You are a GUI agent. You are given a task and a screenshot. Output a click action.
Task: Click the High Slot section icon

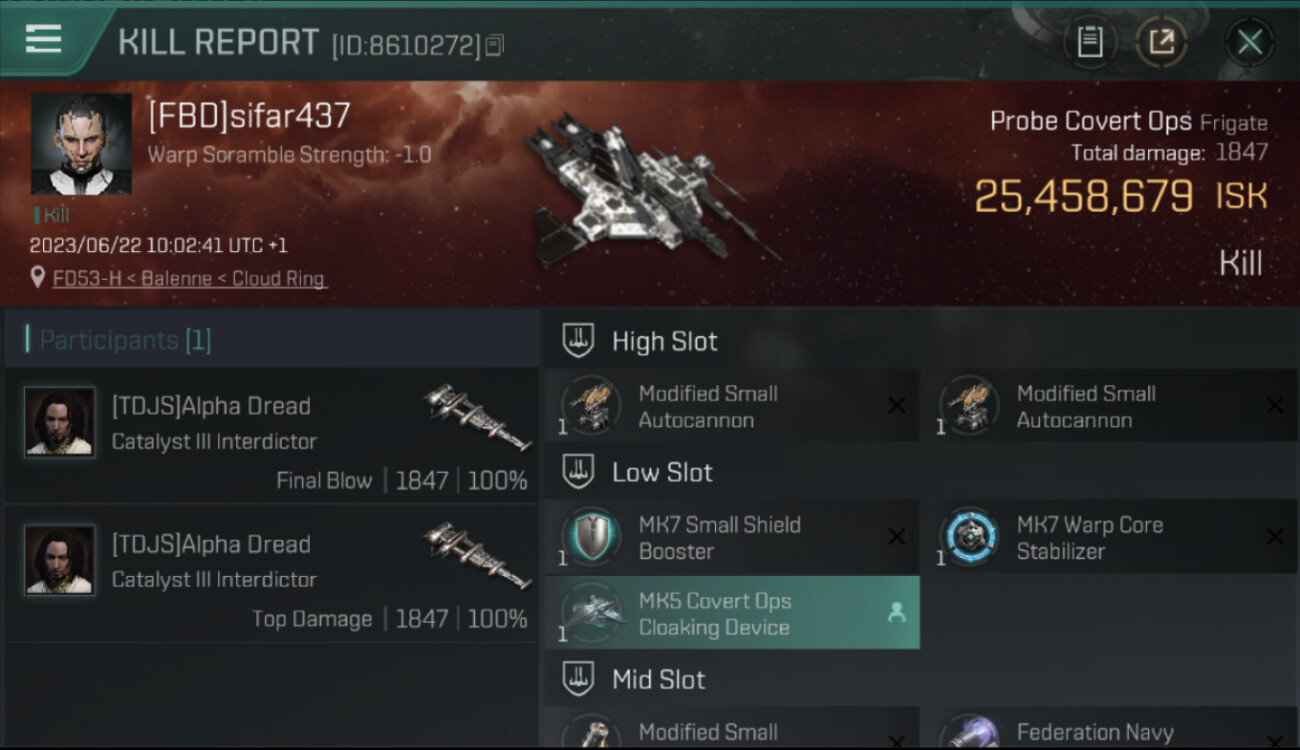click(578, 341)
